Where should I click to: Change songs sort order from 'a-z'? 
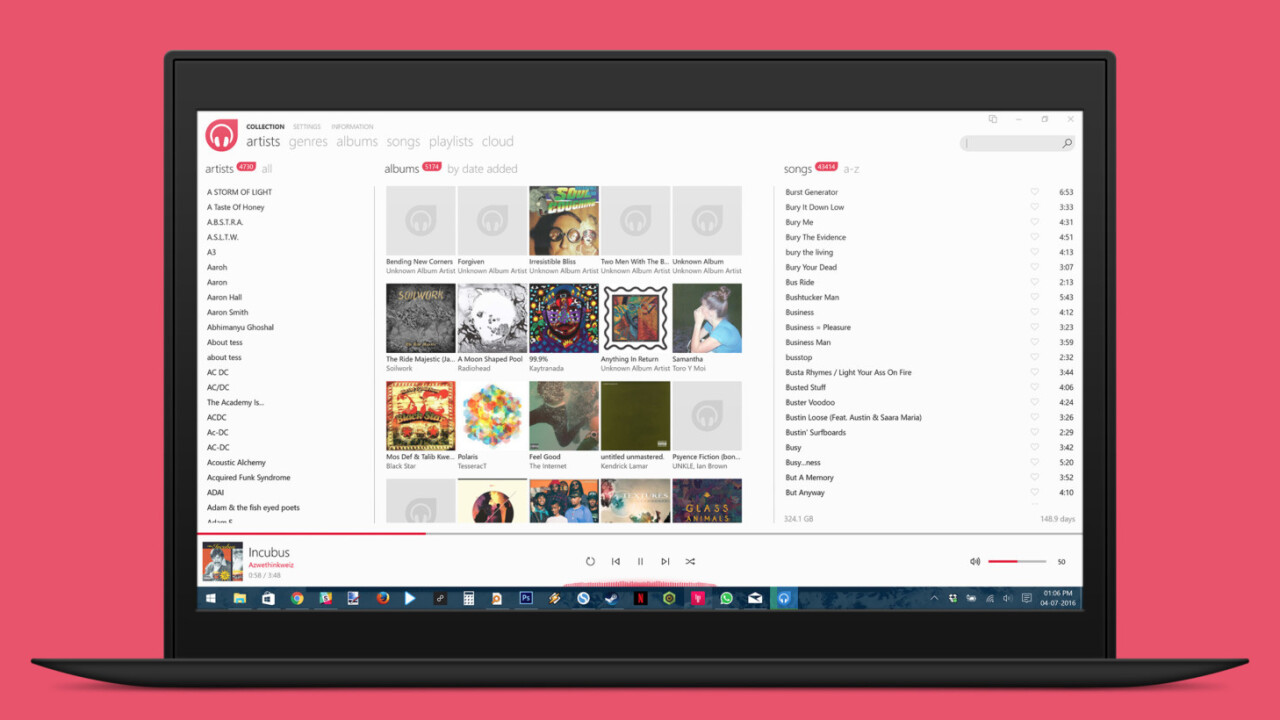(851, 169)
